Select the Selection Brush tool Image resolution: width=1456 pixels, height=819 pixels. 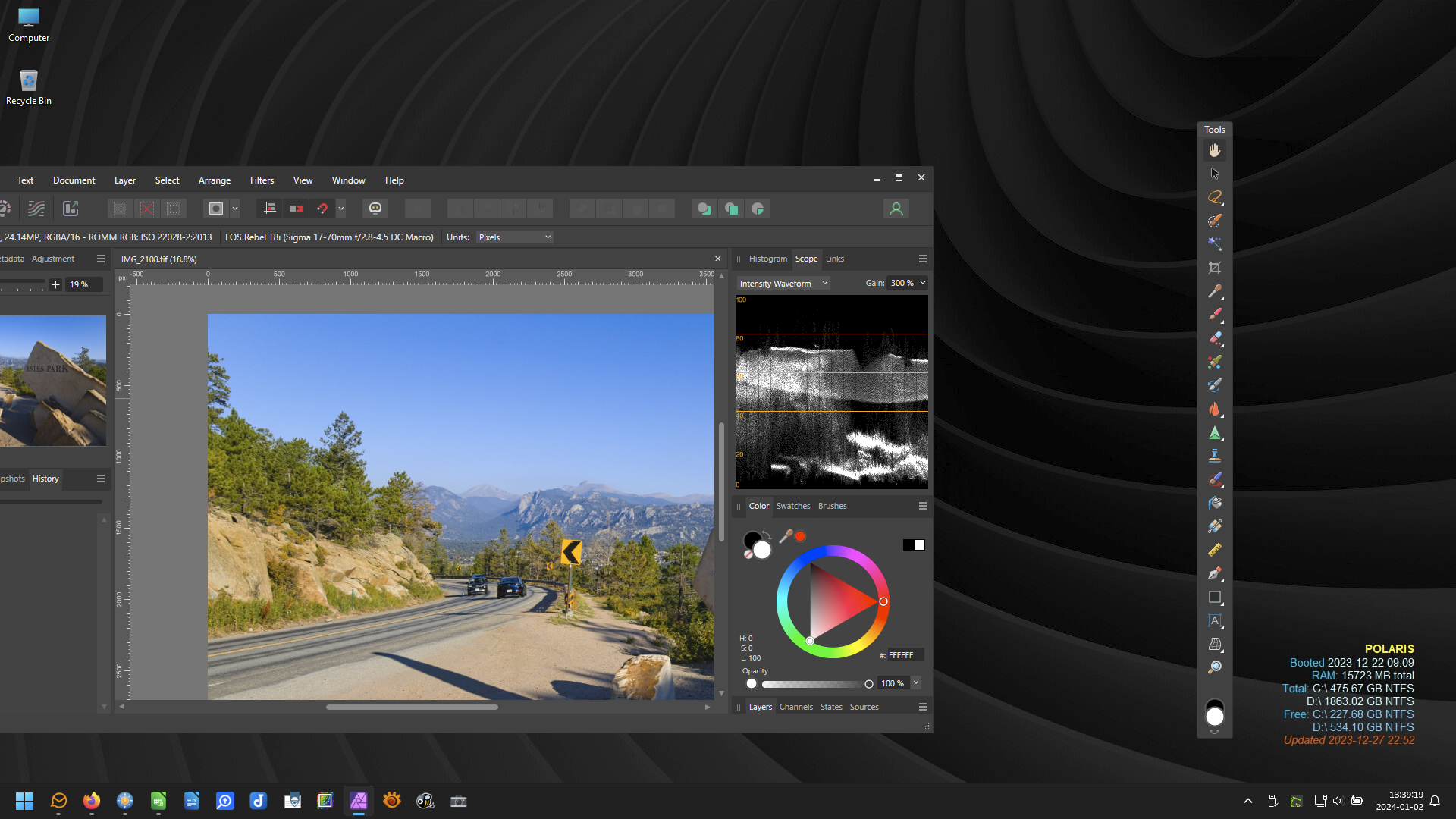[1214, 221]
